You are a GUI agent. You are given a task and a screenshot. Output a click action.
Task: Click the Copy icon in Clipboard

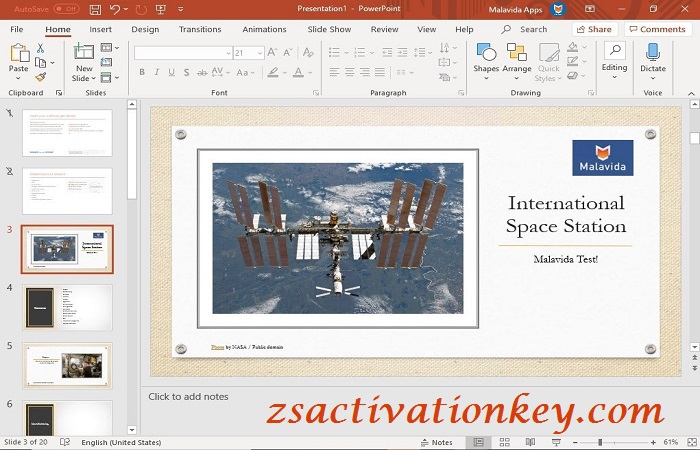pos(41,62)
